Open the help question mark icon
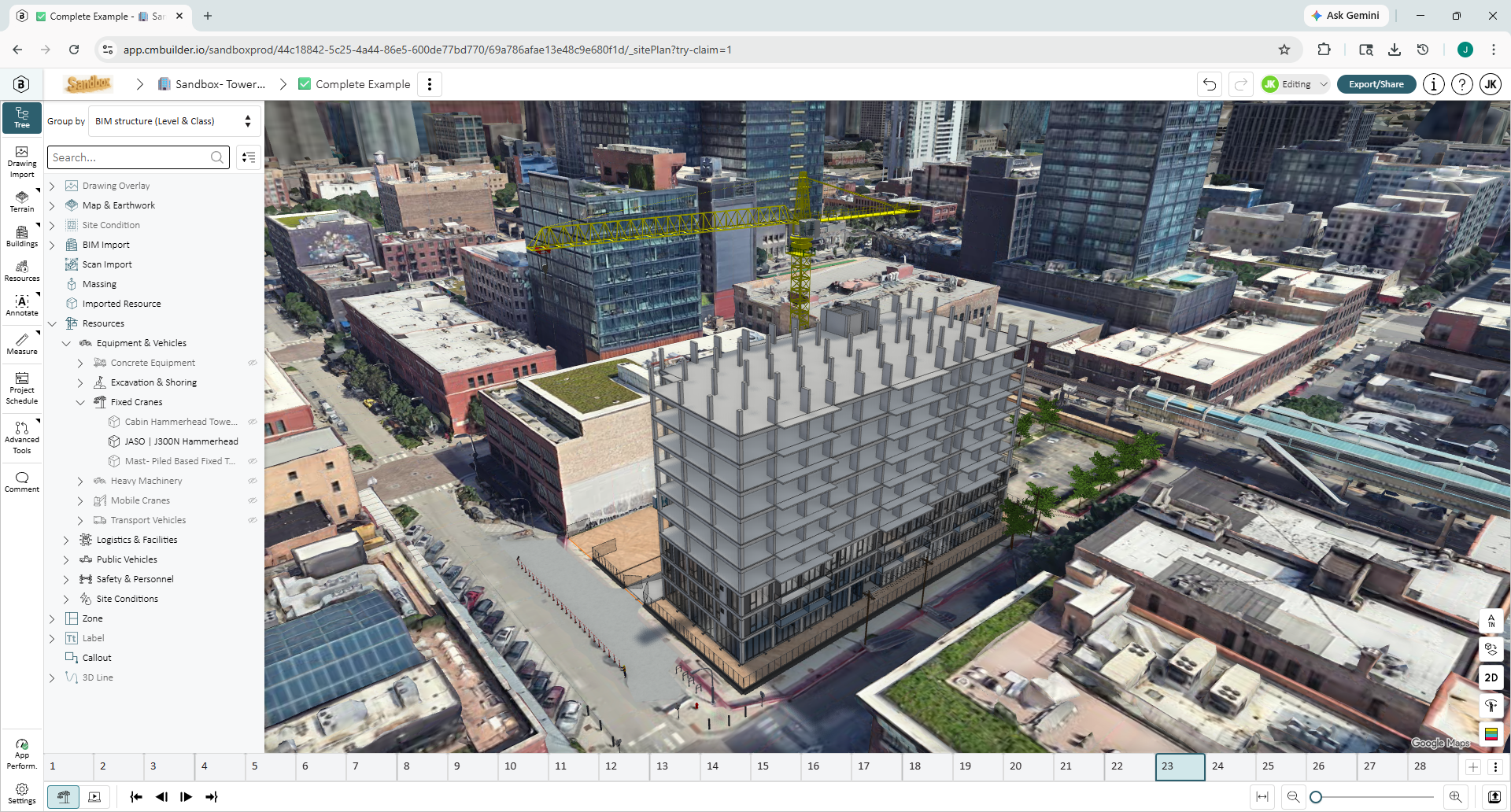The width and height of the screenshot is (1511, 812). click(1462, 84)
